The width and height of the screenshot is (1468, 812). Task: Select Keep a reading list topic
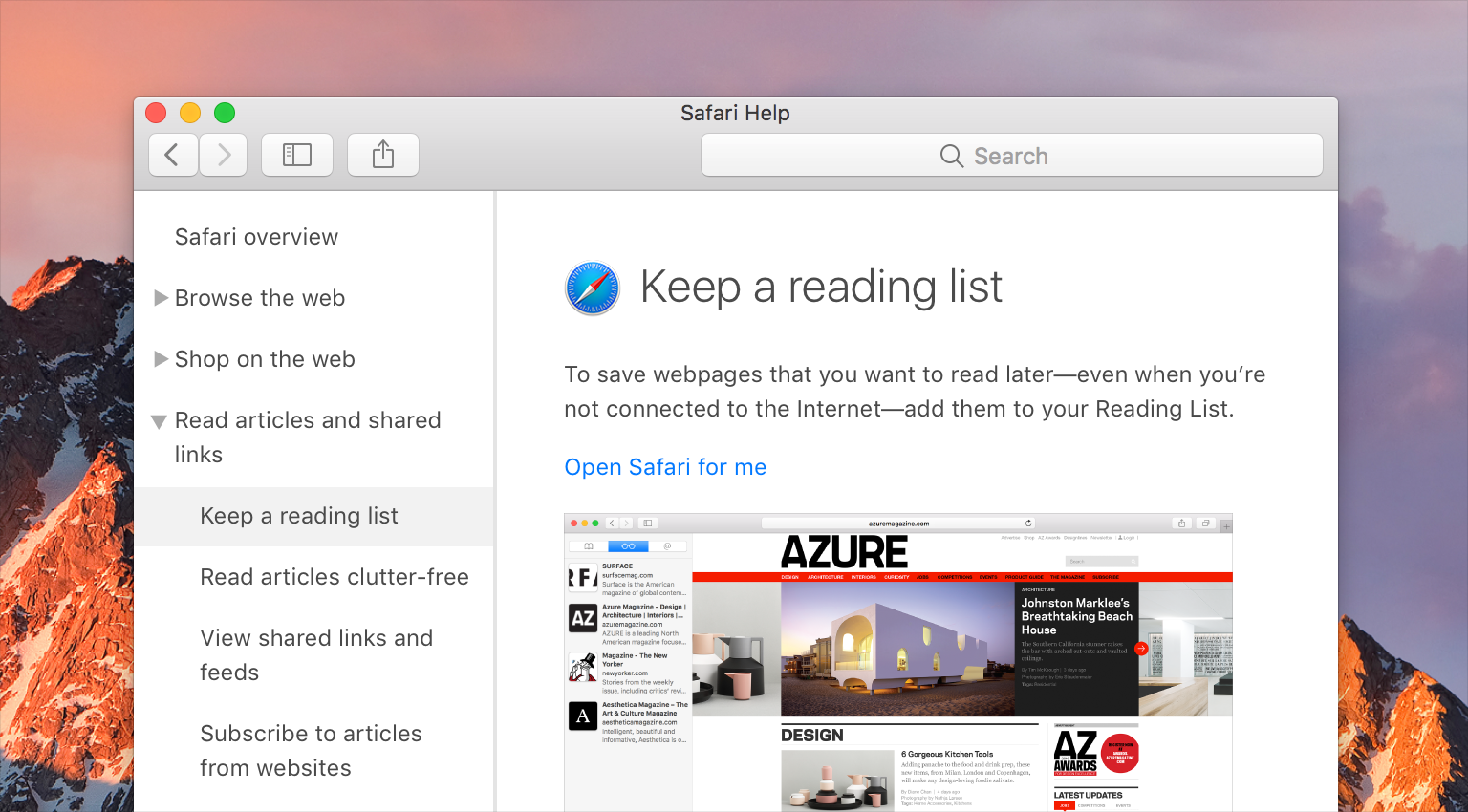coord(313,516)
